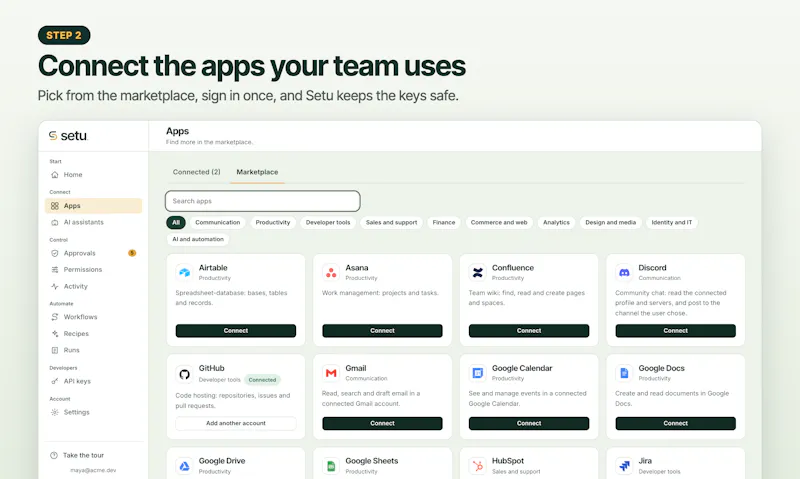Click the Discord app icon

pos(624,272)
